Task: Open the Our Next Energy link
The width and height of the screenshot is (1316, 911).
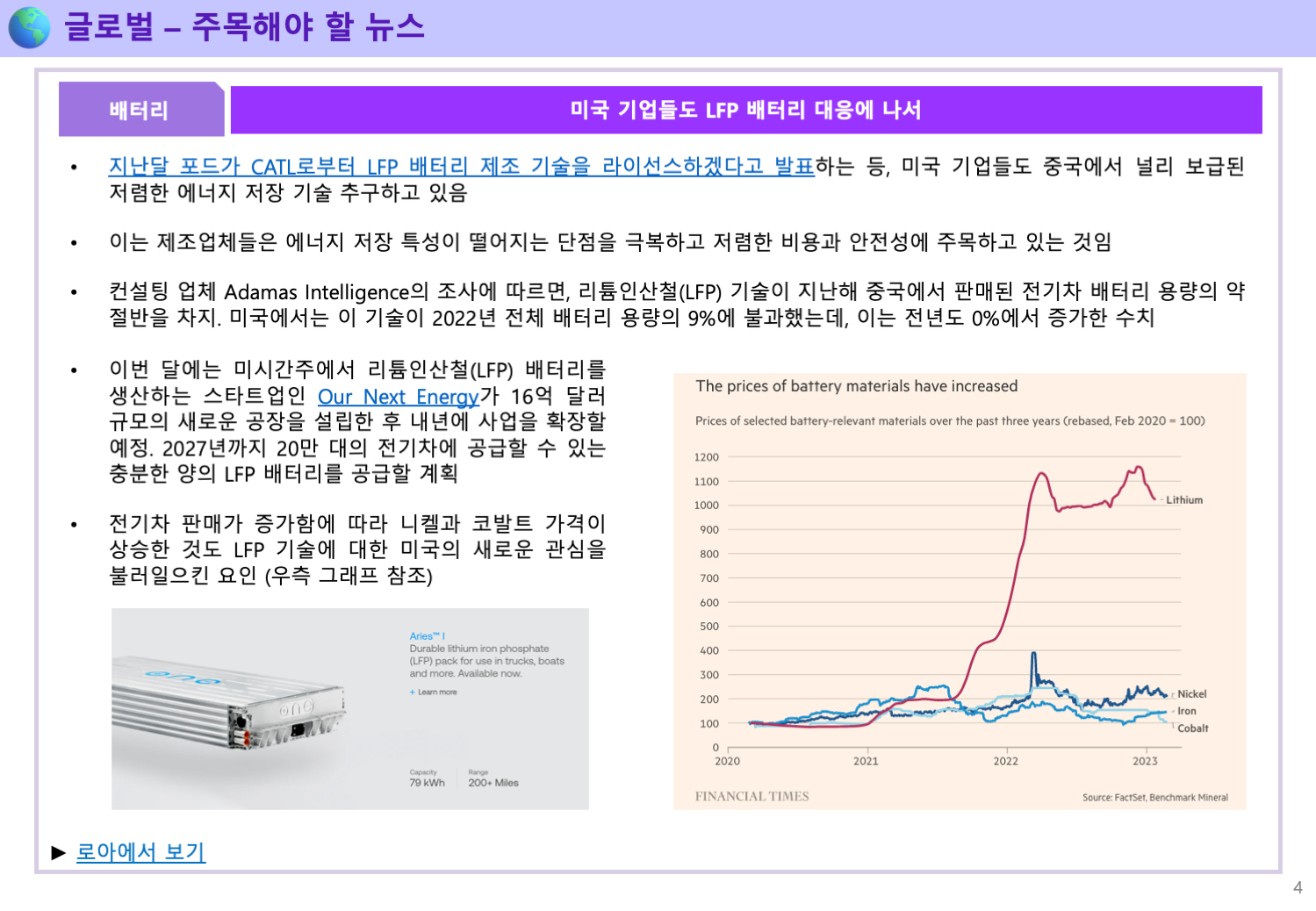Action: (x=399, y=397)
